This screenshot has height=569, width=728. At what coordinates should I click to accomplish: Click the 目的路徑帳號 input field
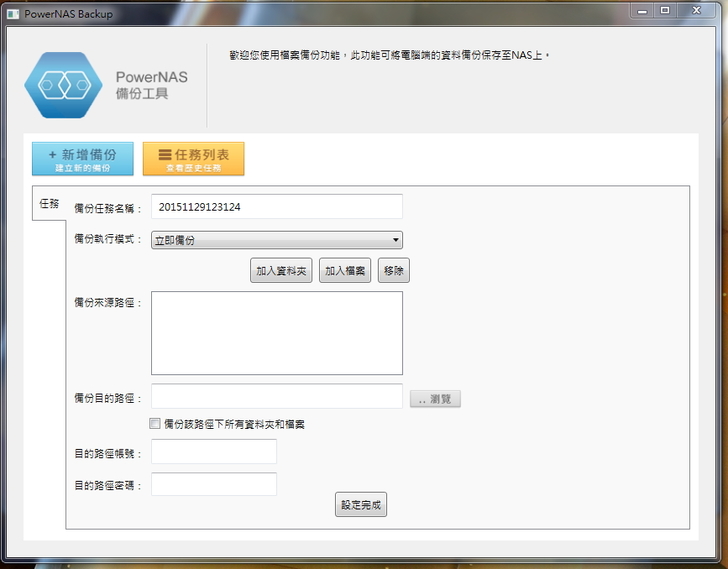pos(213,452)
